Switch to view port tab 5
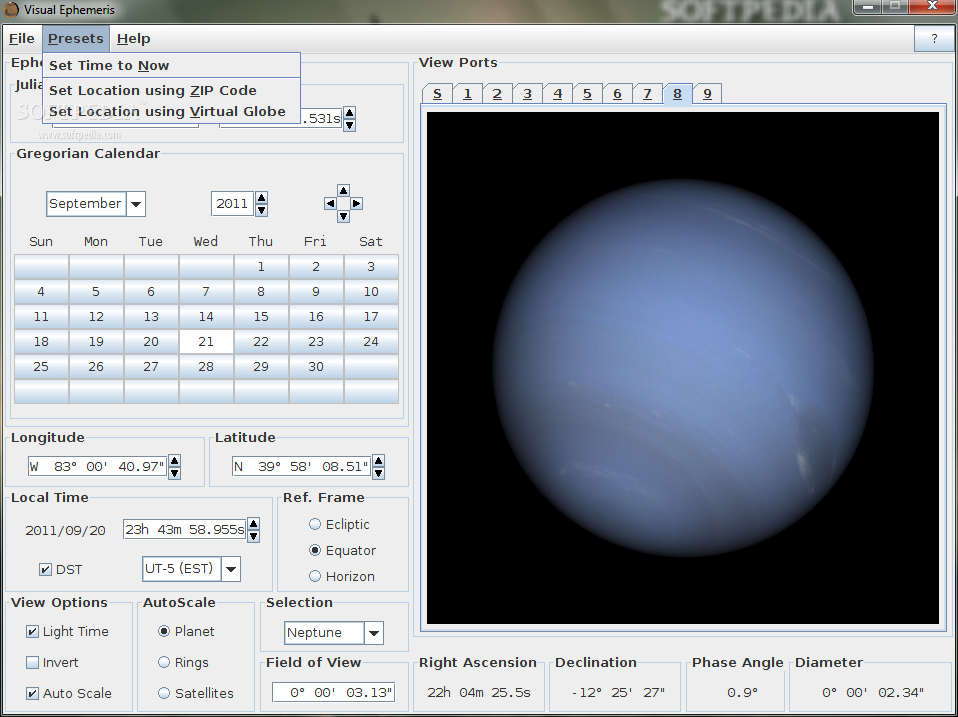 click(x=587, y=94)
